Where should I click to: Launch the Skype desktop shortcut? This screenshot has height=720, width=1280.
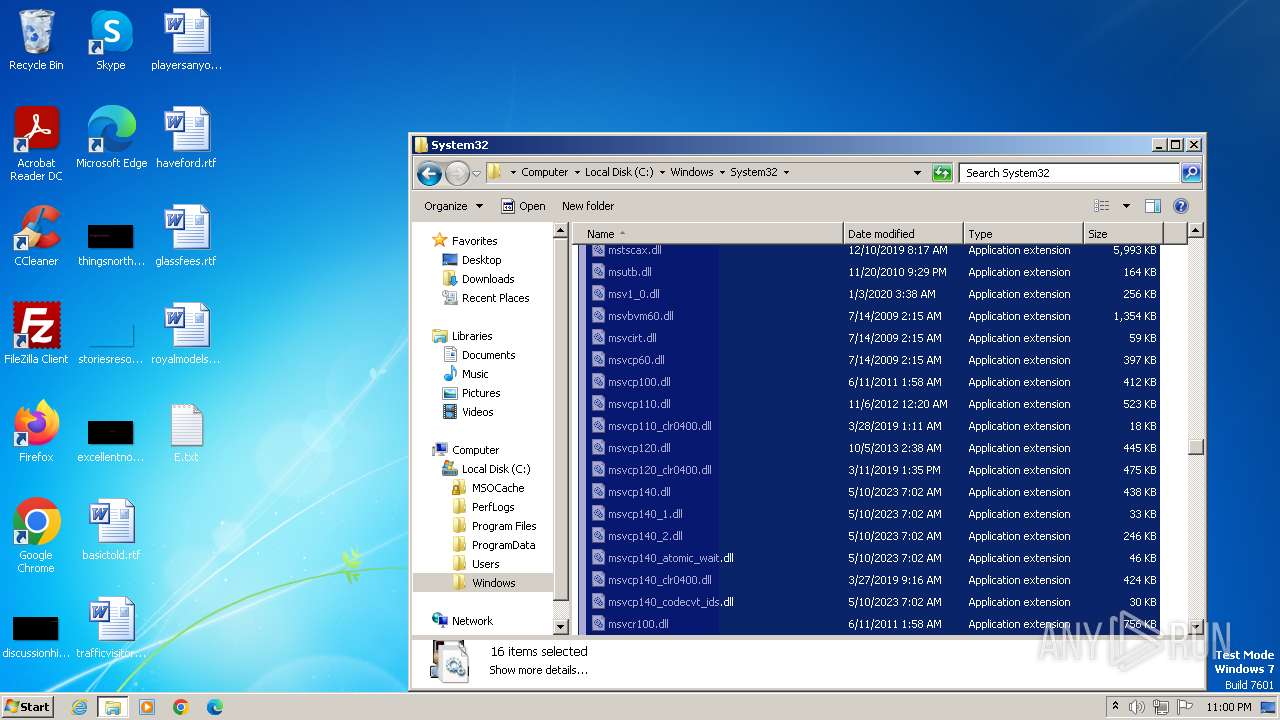110,40
